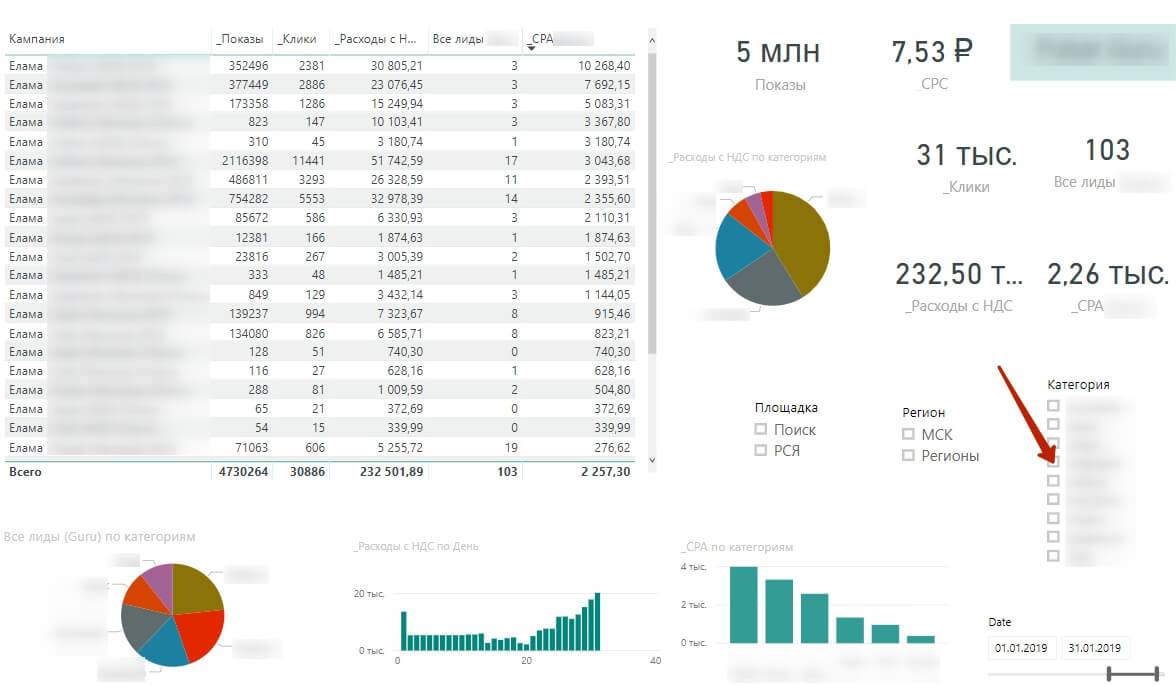Screen dimensions: 1176x686
Task: Tick the Поиск checkbox
Action: coord(761,430)
